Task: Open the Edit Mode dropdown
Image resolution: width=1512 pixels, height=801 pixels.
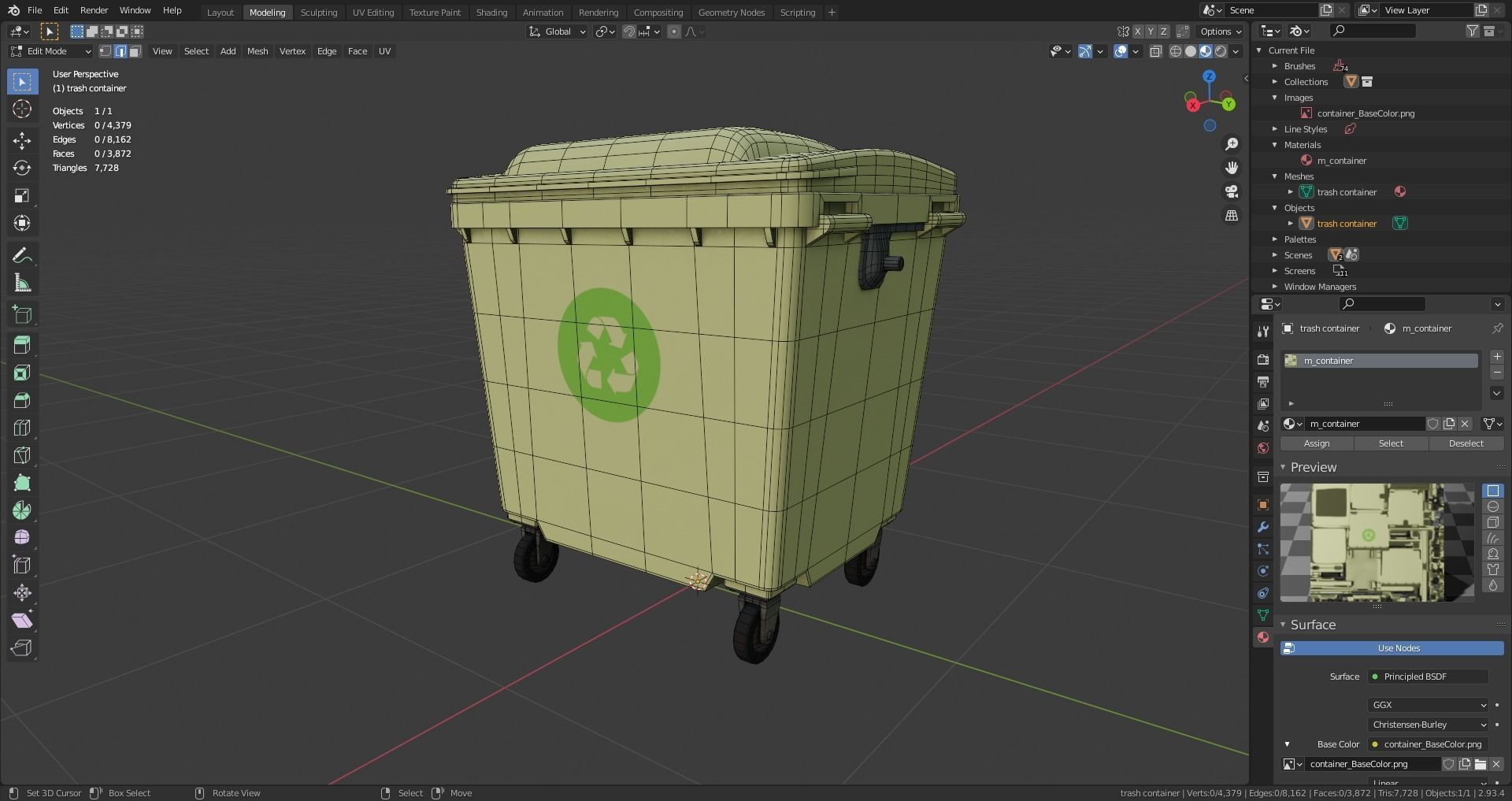Action: 51,51
